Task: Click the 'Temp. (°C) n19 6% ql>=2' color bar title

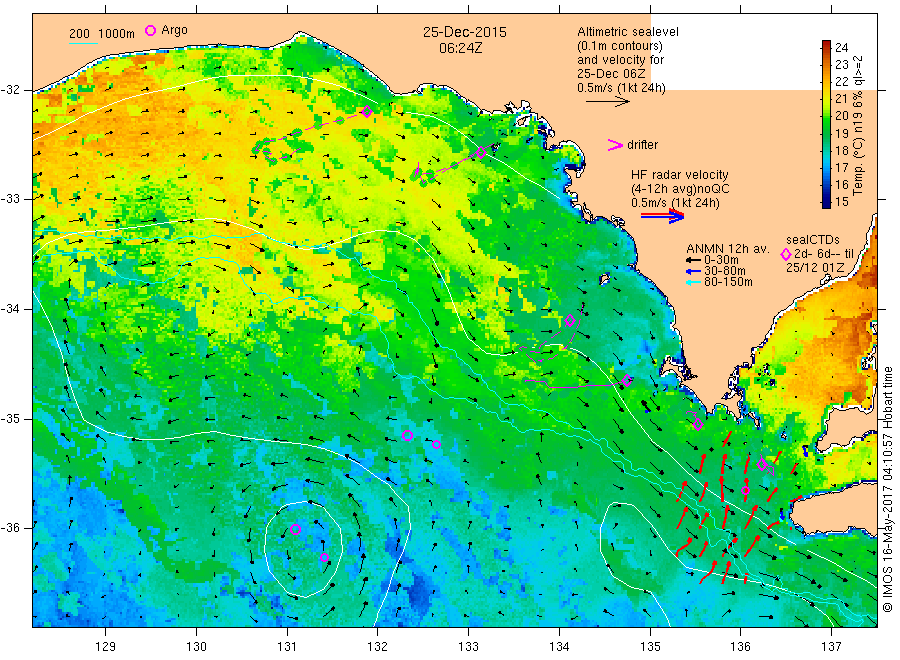Action: pyautogui.click(x=858, y=125)
